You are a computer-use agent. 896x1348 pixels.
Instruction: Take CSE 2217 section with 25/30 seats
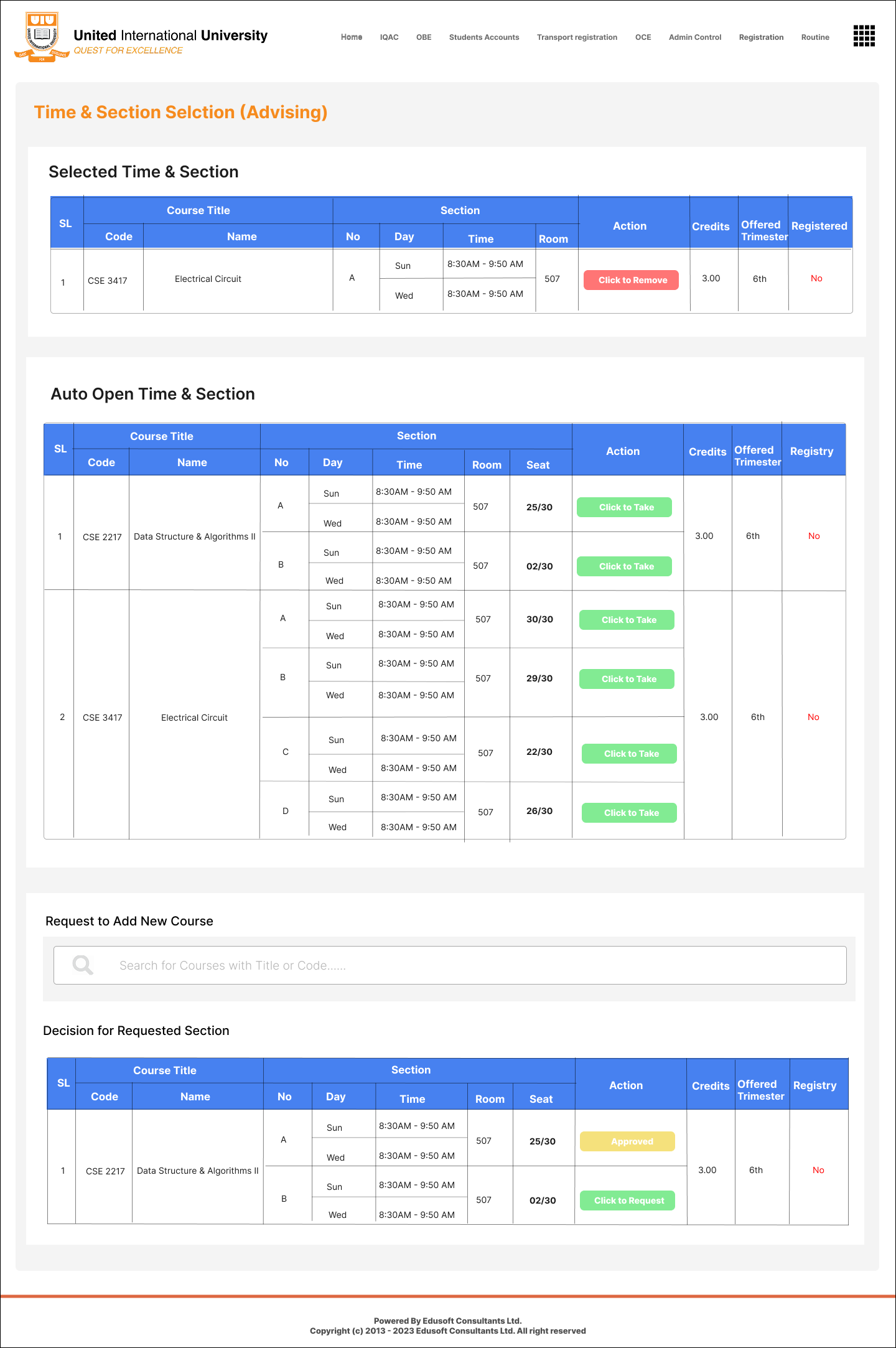[624, 507]
